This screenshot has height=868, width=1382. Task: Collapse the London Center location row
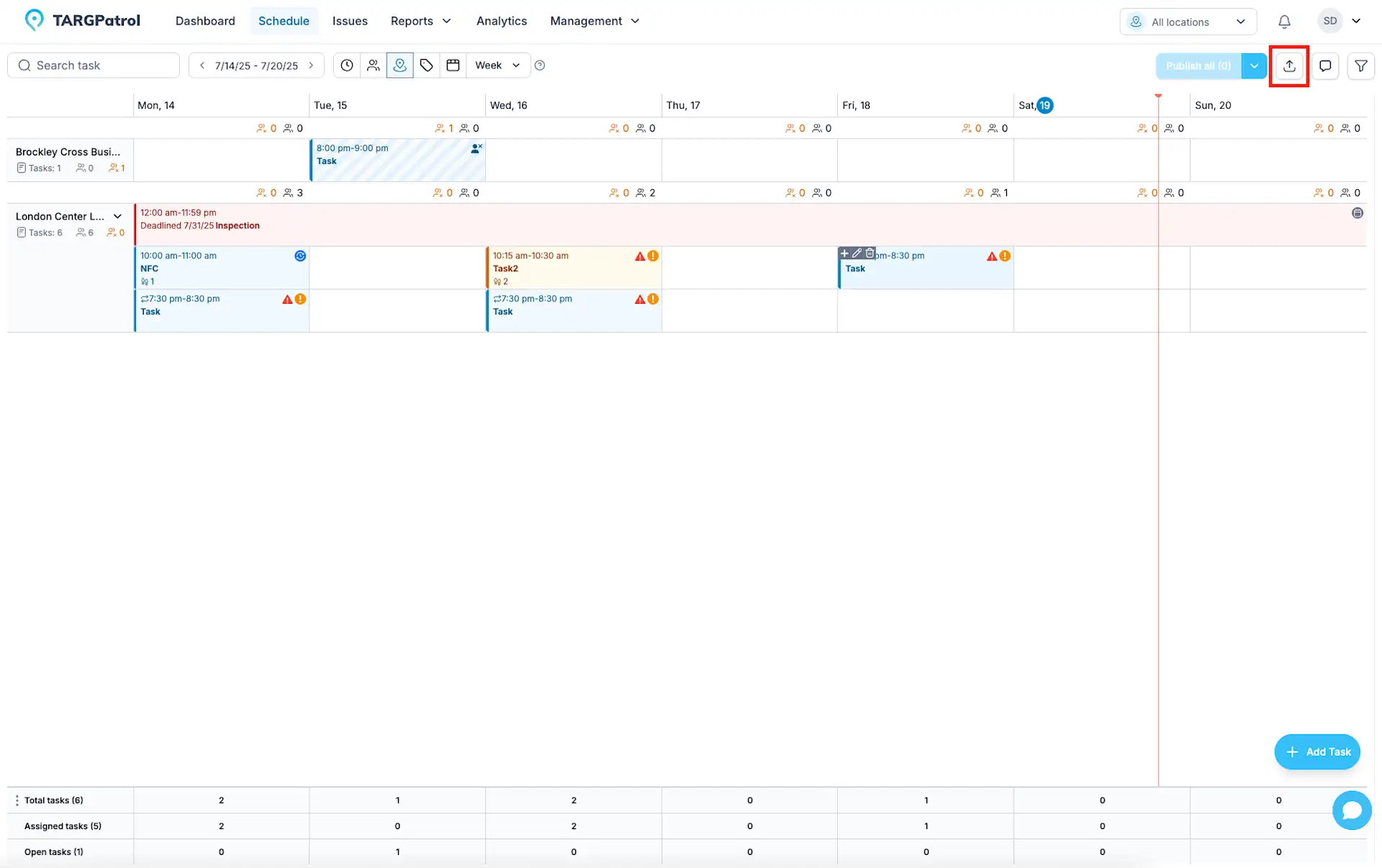point(117,217)
